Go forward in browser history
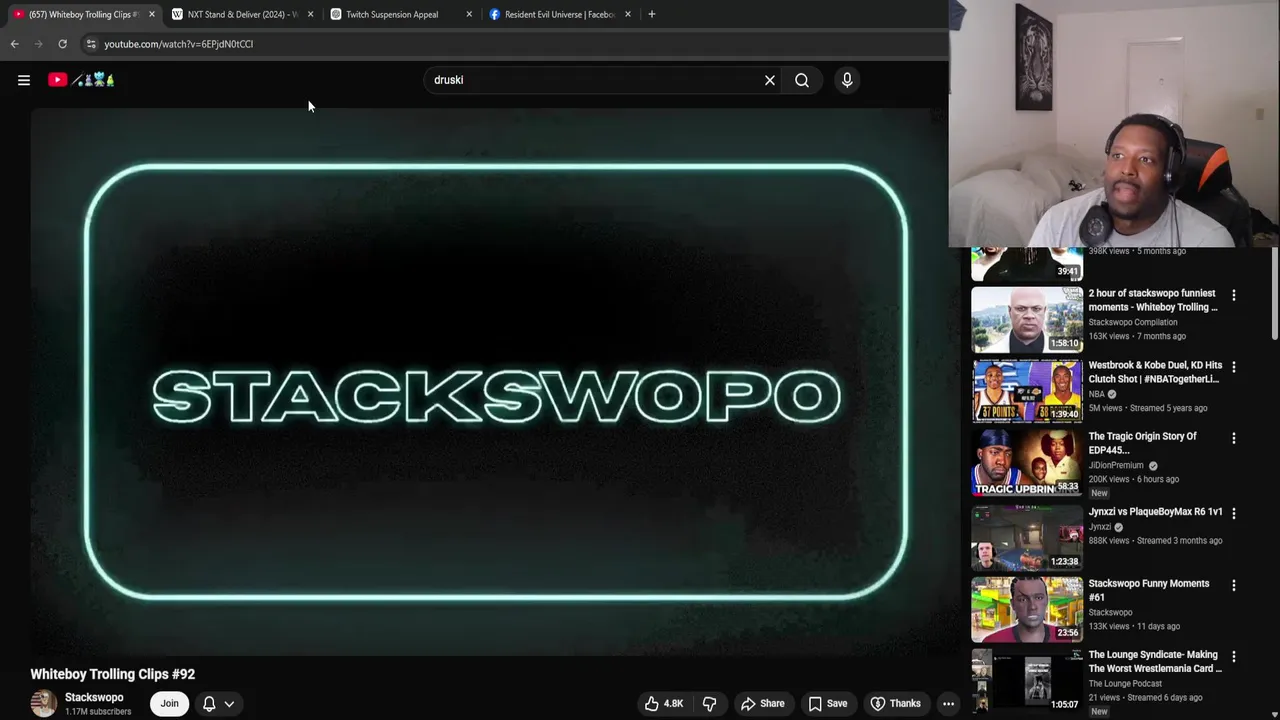Image resolution: width=1280 pixels, height=720 pixels. point(39,44)
